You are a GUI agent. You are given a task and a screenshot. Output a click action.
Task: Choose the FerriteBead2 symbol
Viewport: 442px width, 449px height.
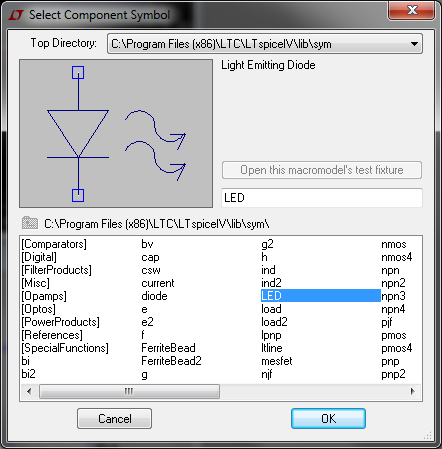[x=171, y=361]
